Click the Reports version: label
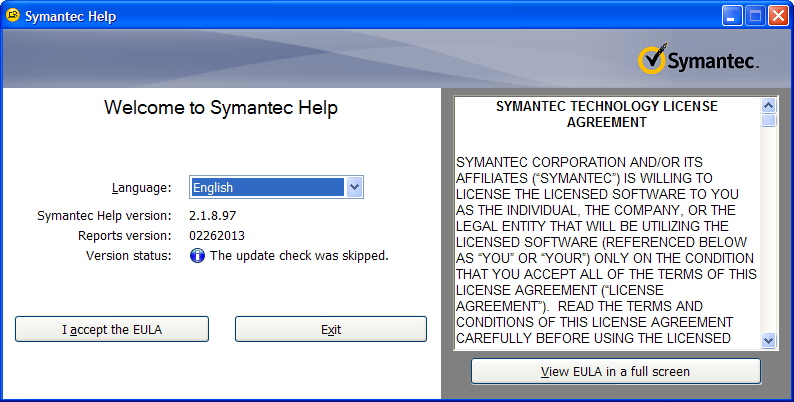The image size is (794, 402). coord(125,236)
